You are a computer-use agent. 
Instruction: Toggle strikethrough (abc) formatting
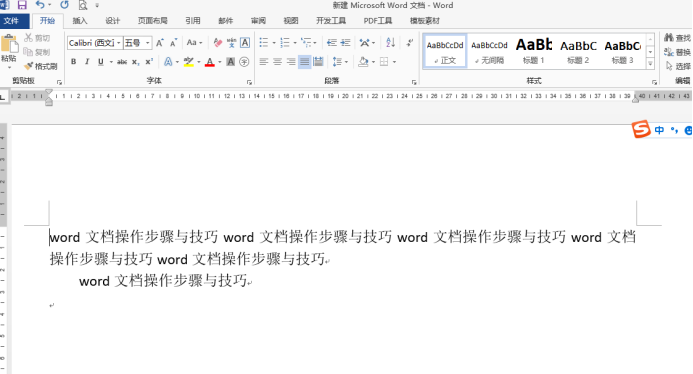point(122,62)
